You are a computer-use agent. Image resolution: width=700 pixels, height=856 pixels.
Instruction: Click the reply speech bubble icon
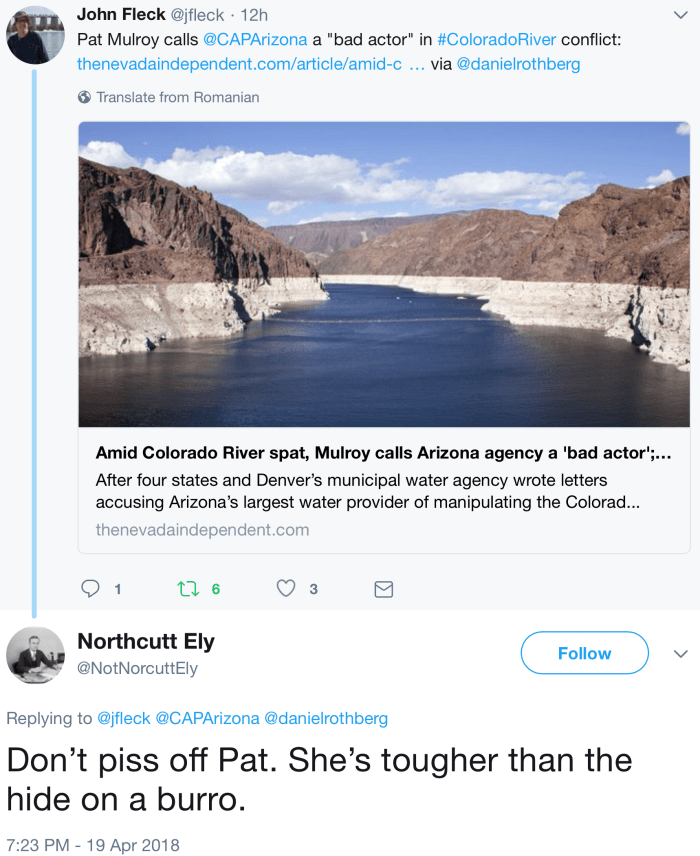(x=90, y=589)
